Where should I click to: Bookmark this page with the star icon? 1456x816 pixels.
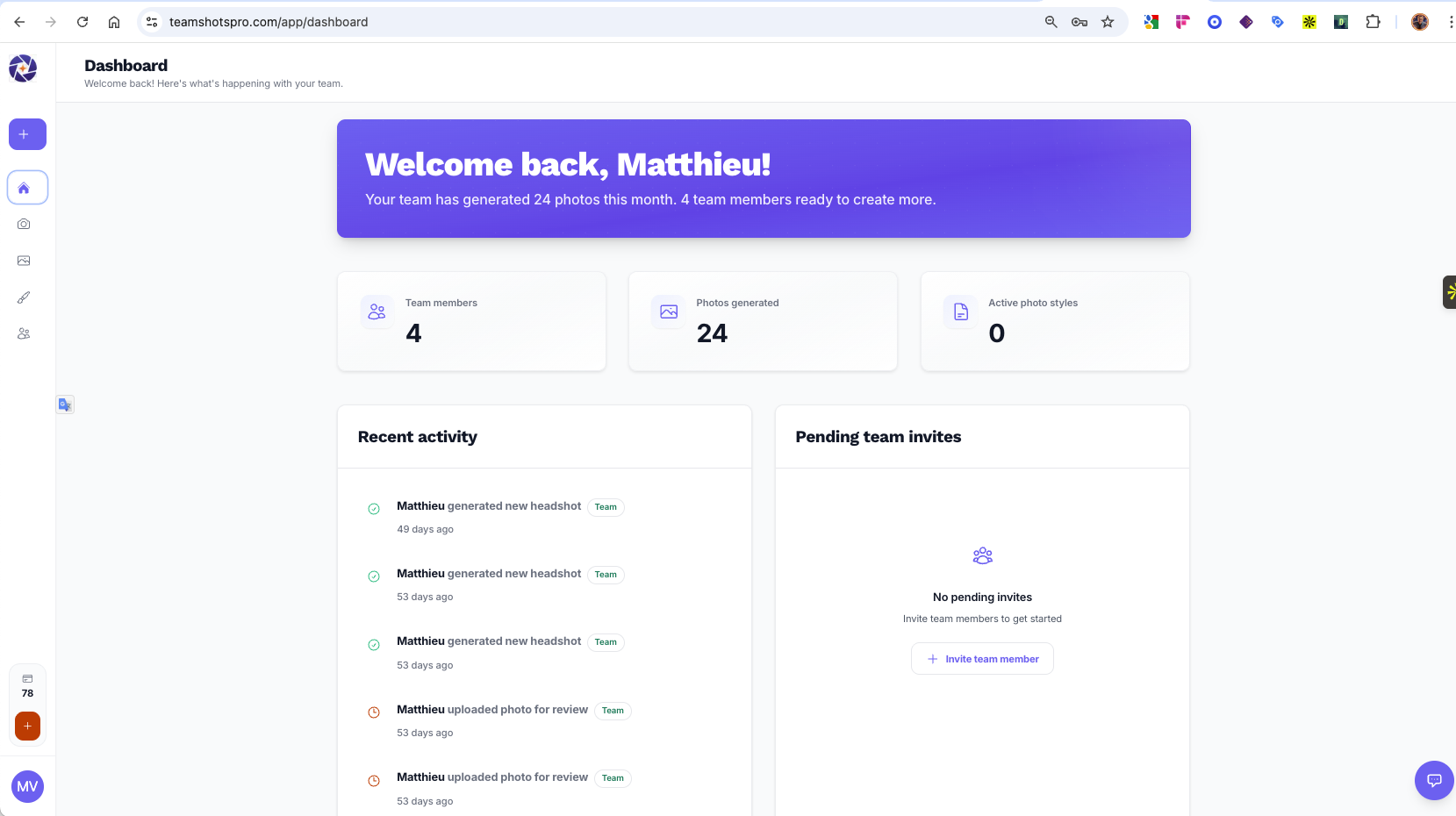pos(1108,22)
